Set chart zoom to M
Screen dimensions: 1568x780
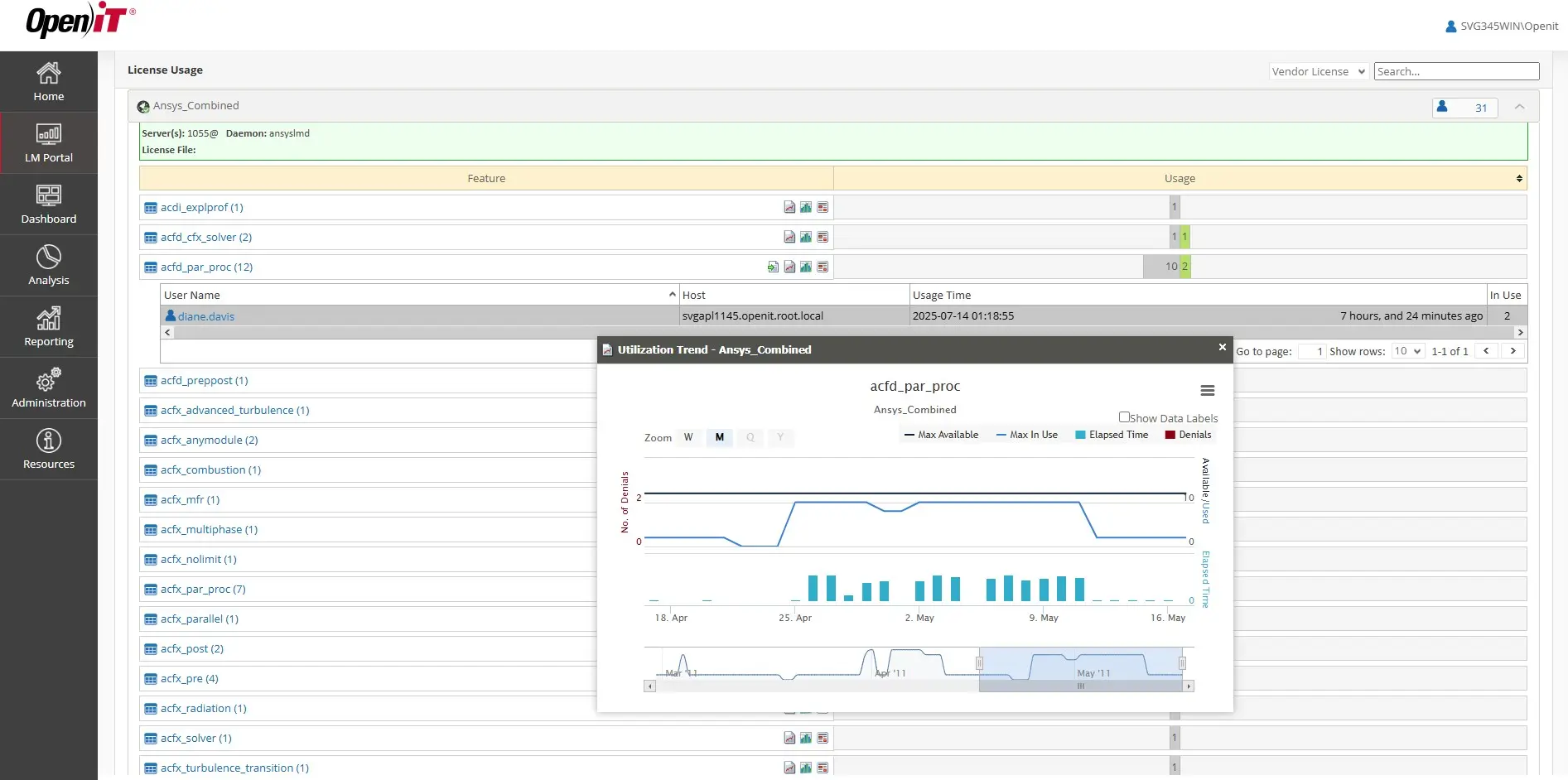(x=720, y=437)
